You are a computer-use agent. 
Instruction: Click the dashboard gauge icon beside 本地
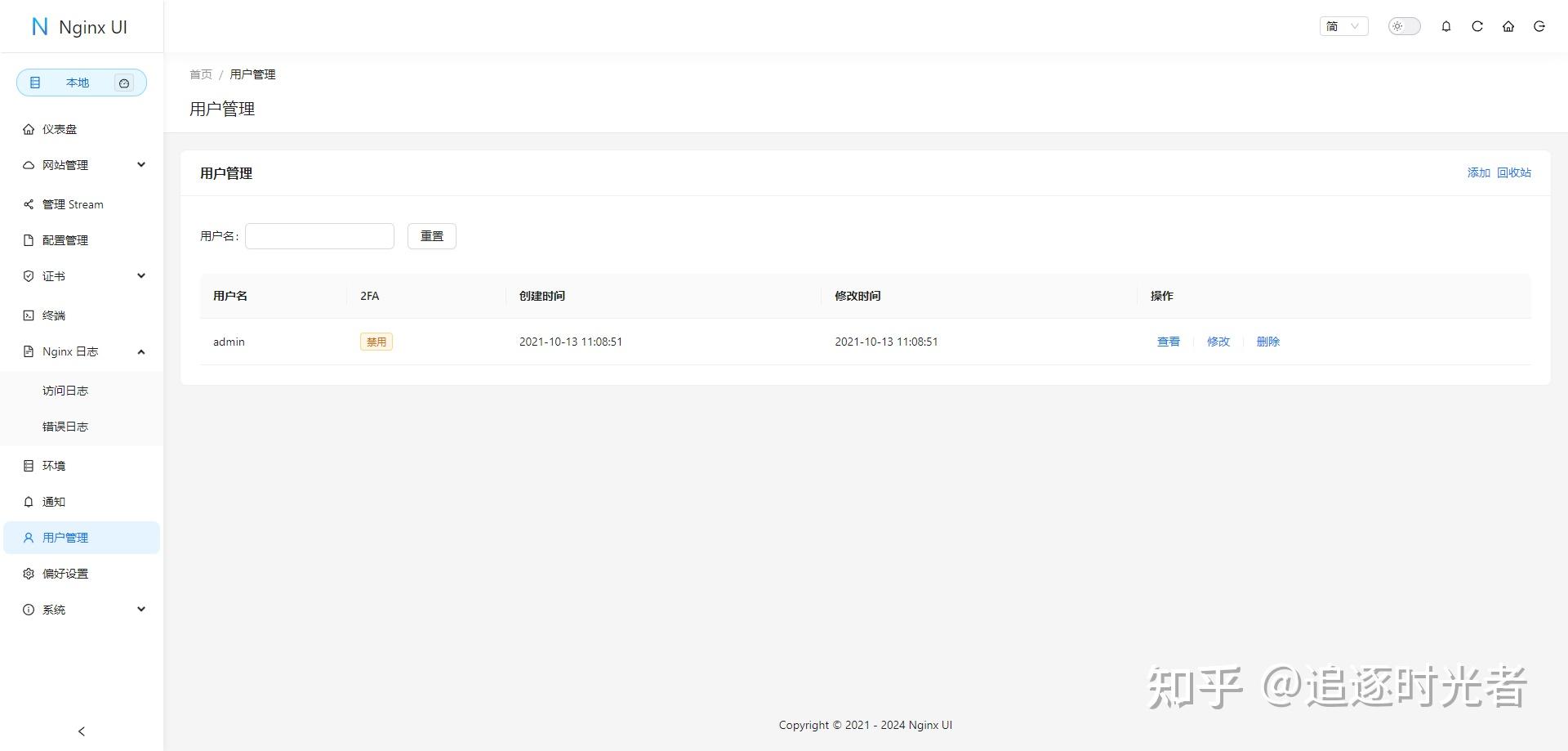tap(123, 83)
